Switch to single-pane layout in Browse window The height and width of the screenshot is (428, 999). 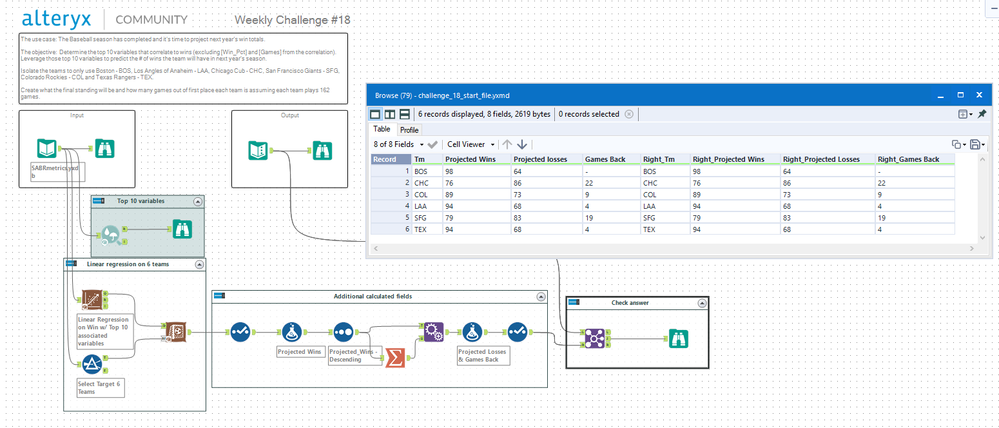tap(375, 114)
